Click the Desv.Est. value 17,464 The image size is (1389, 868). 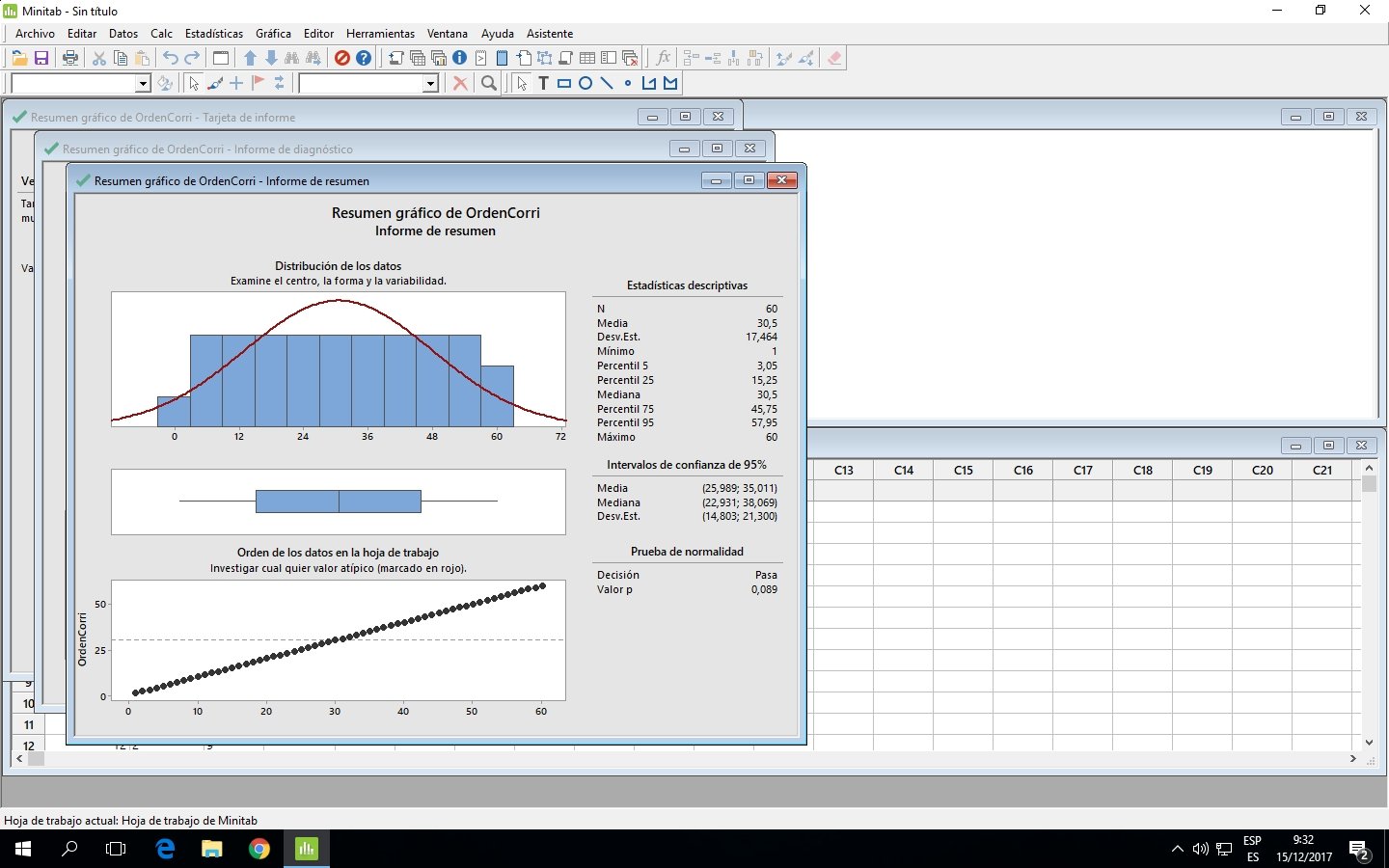pos(761,337)
